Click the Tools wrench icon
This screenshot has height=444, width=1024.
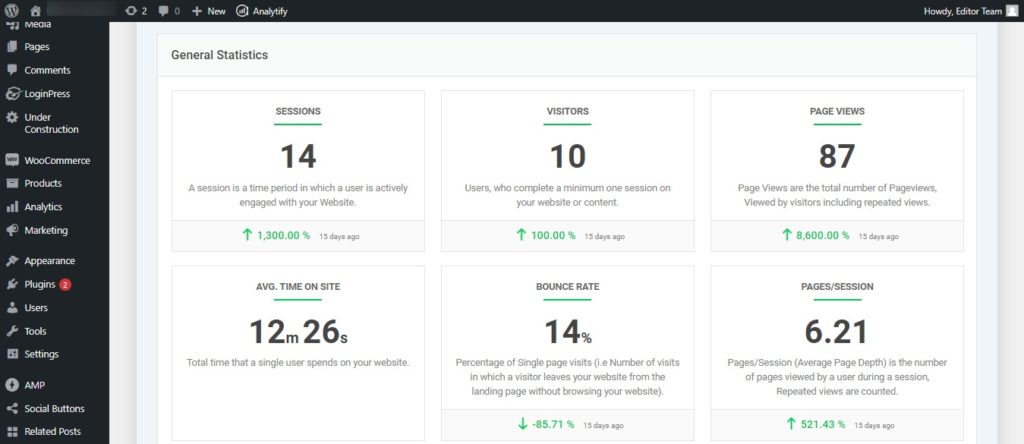pos(12,331)
